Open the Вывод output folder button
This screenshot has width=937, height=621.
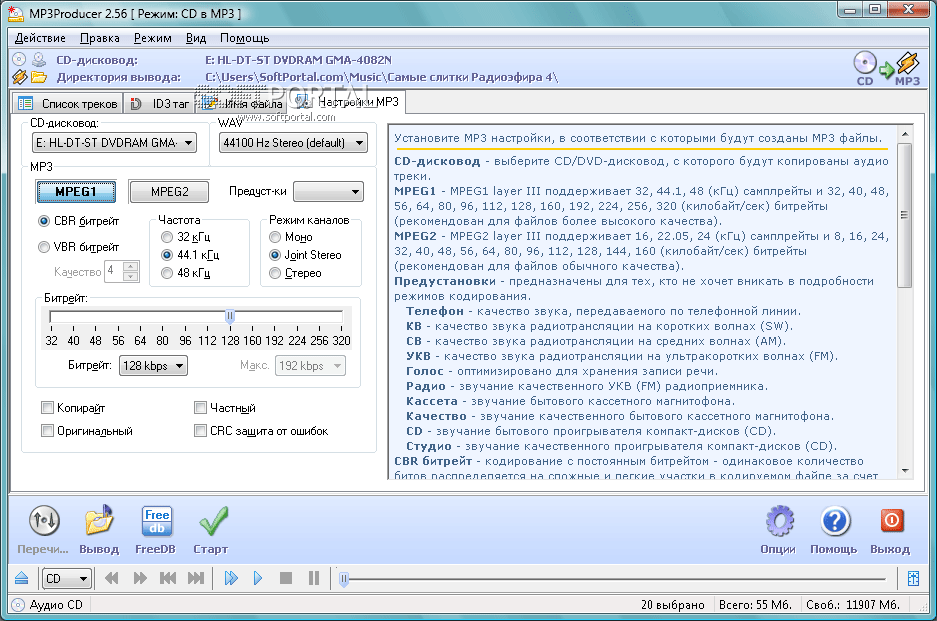pyautogui.click(x=99, y=529)
